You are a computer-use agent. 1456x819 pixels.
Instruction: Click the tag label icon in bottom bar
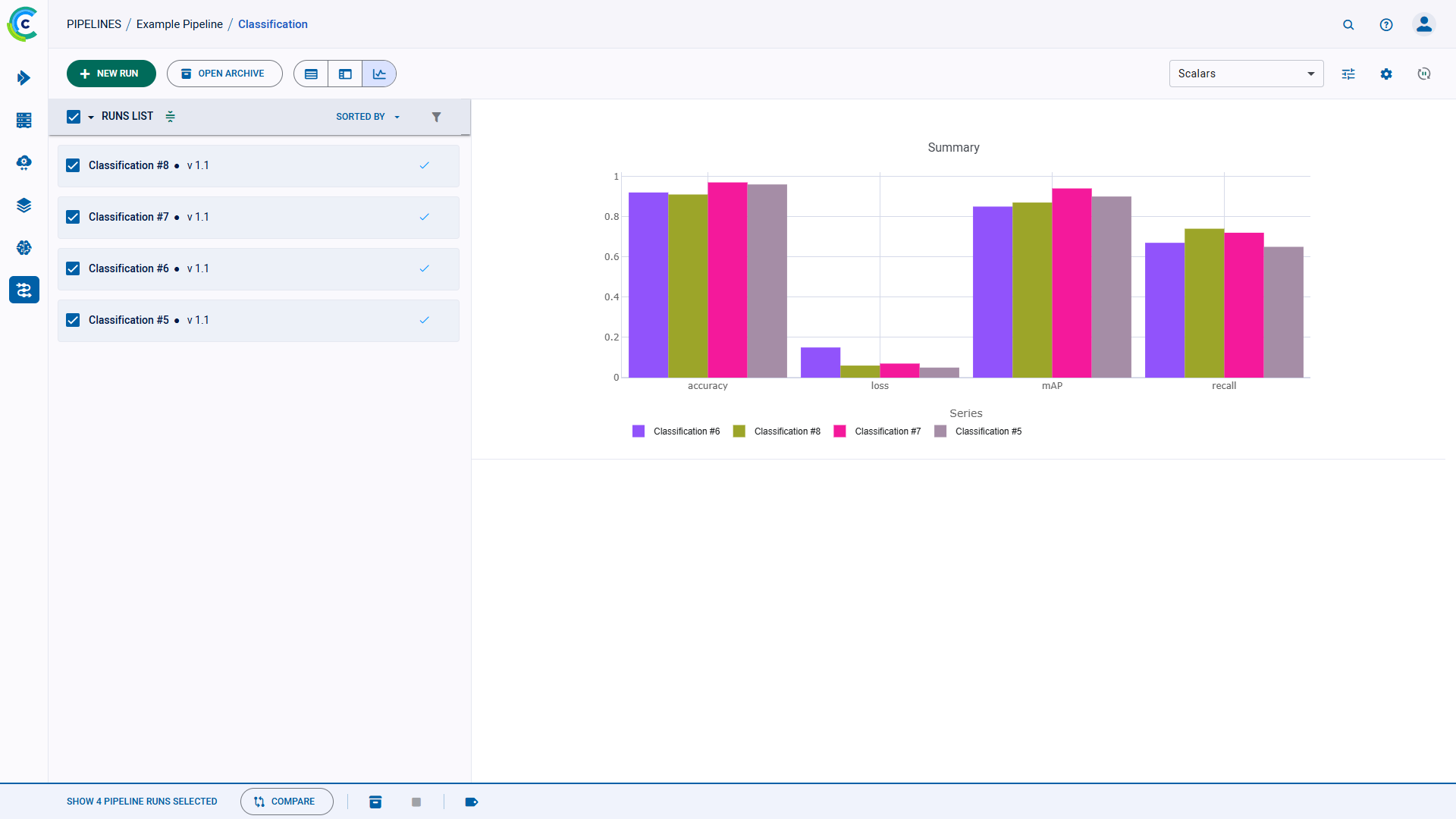point(471,802)
